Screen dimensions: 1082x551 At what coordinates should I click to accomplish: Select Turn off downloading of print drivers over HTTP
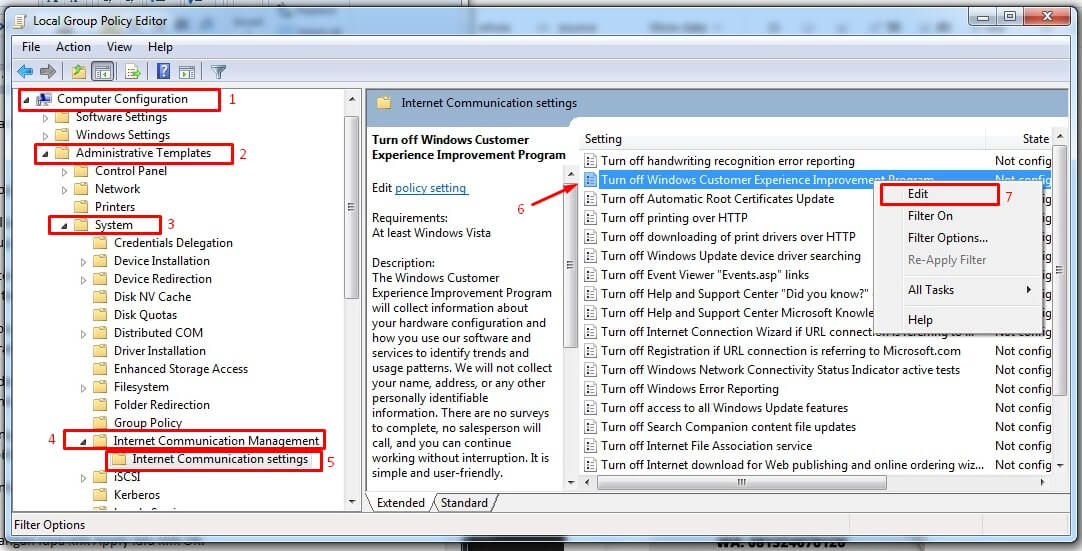(x=728, y=237)
